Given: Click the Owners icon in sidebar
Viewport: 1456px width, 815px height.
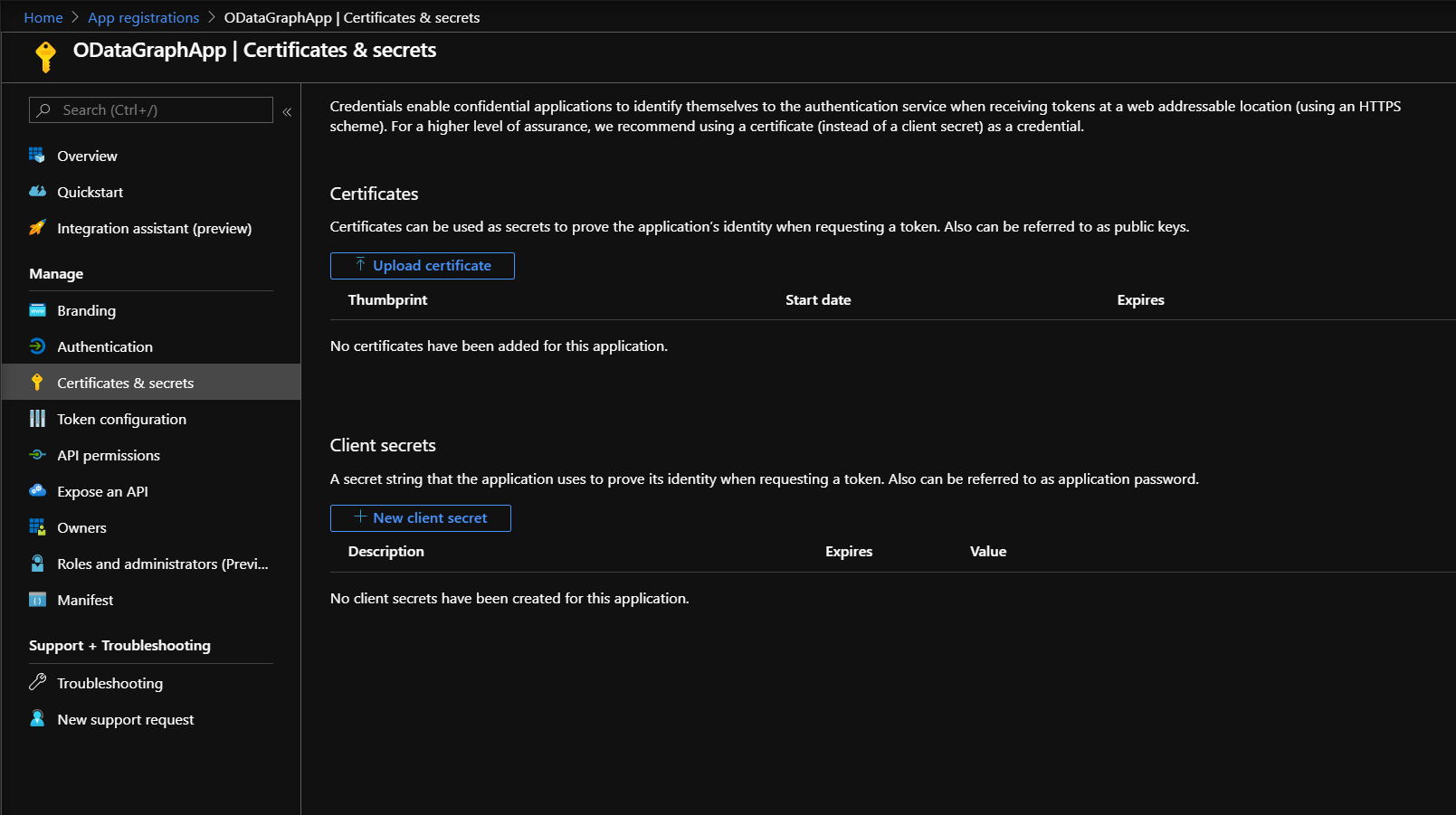Looking at the screenshot, I should tap(37, 527).
